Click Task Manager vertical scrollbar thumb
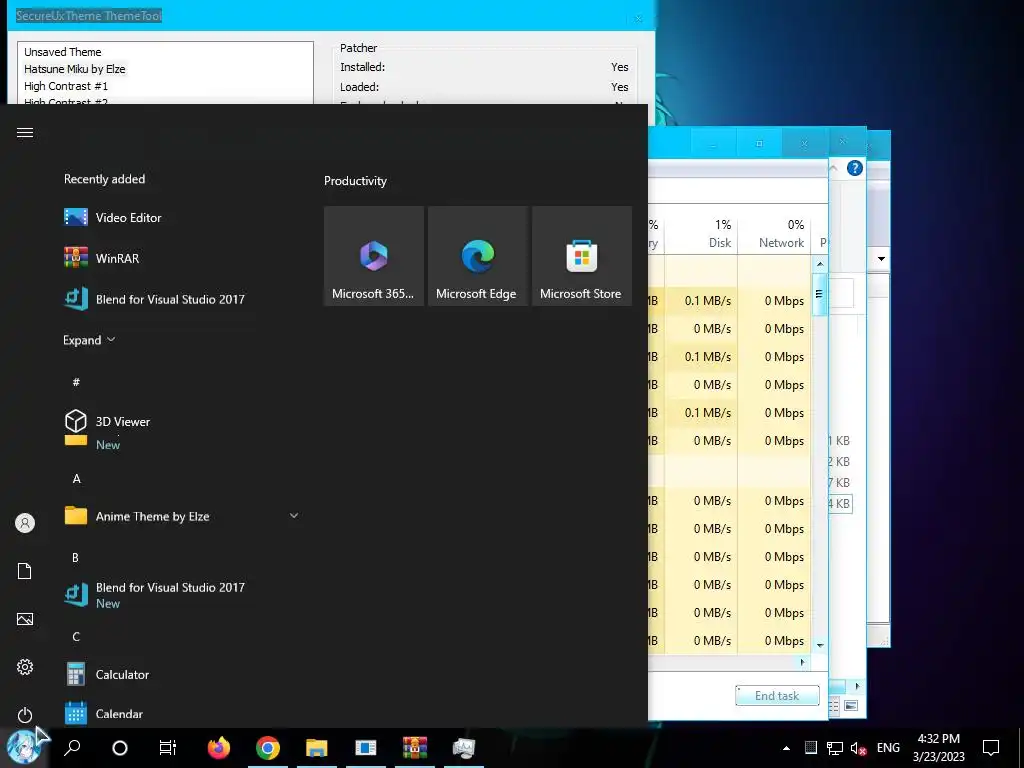 (820, 294)
